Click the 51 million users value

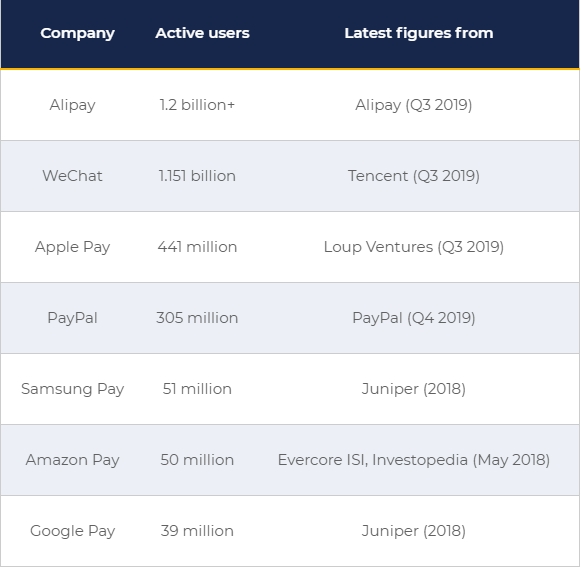click(x=197, y=389)
